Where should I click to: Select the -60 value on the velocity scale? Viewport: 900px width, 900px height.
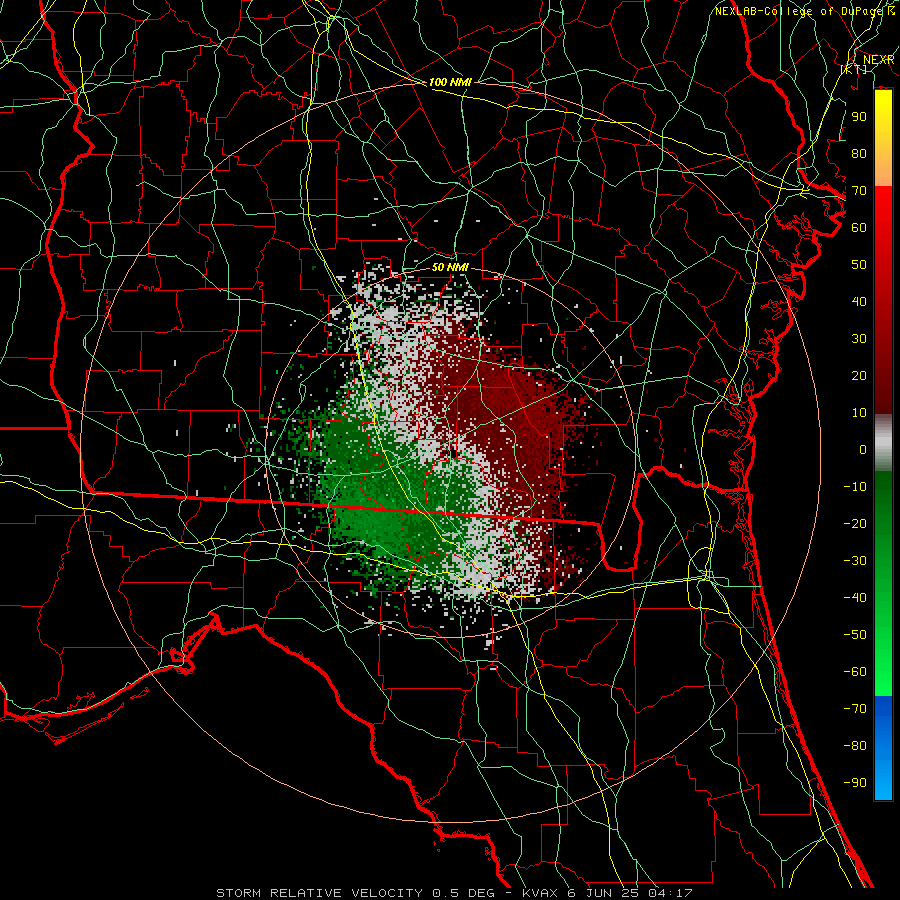(x=855, y=672)
